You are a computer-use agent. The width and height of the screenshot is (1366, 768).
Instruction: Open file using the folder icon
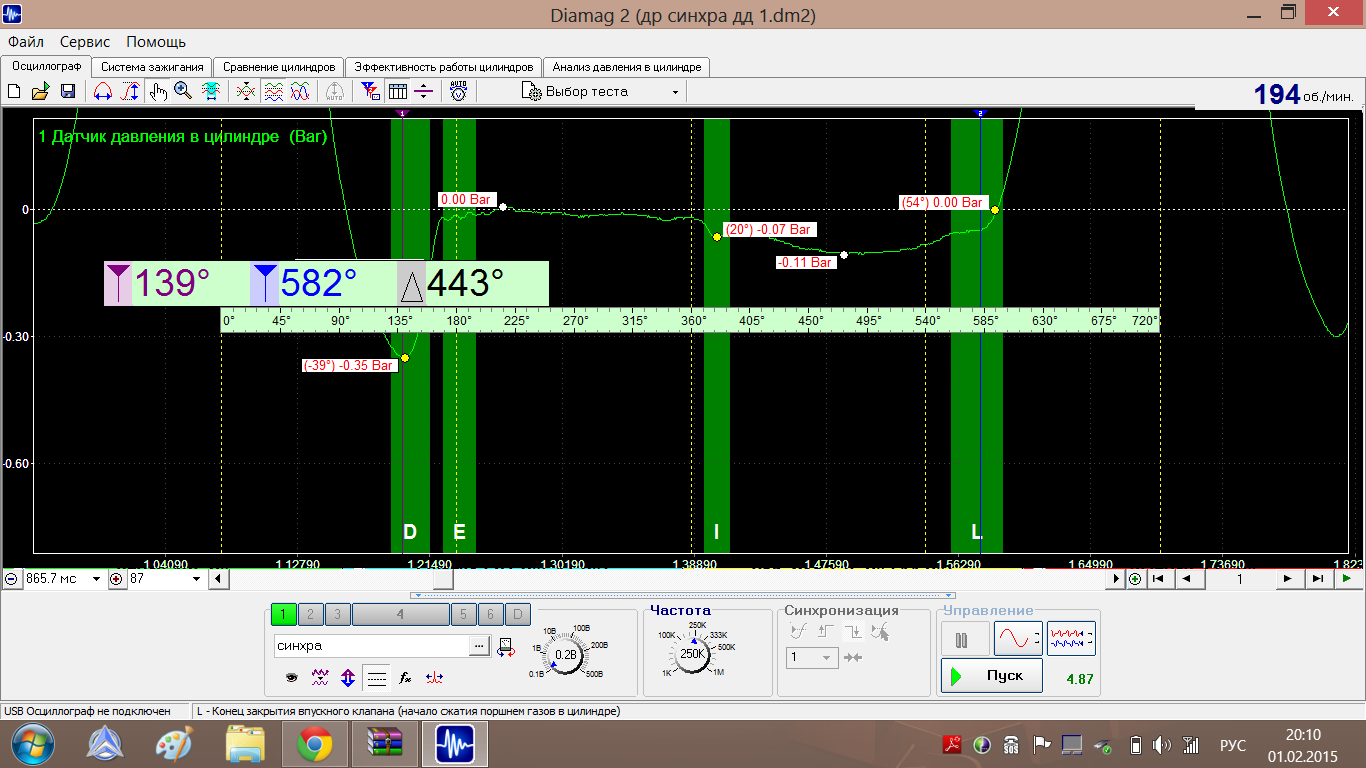pyautogui.click(x=40, y=91)
